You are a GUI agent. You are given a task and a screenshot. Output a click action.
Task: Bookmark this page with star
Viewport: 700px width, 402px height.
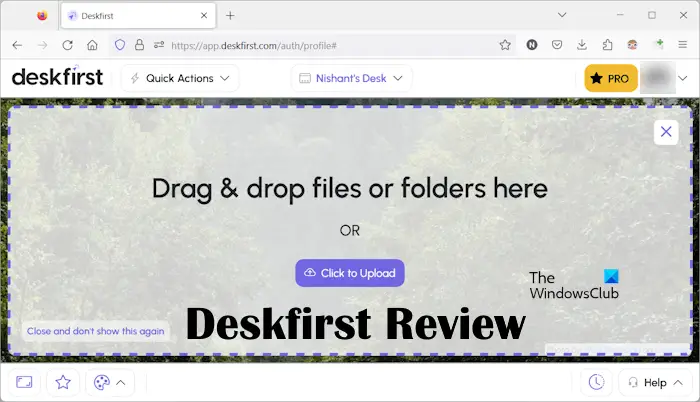click(505, 45)
